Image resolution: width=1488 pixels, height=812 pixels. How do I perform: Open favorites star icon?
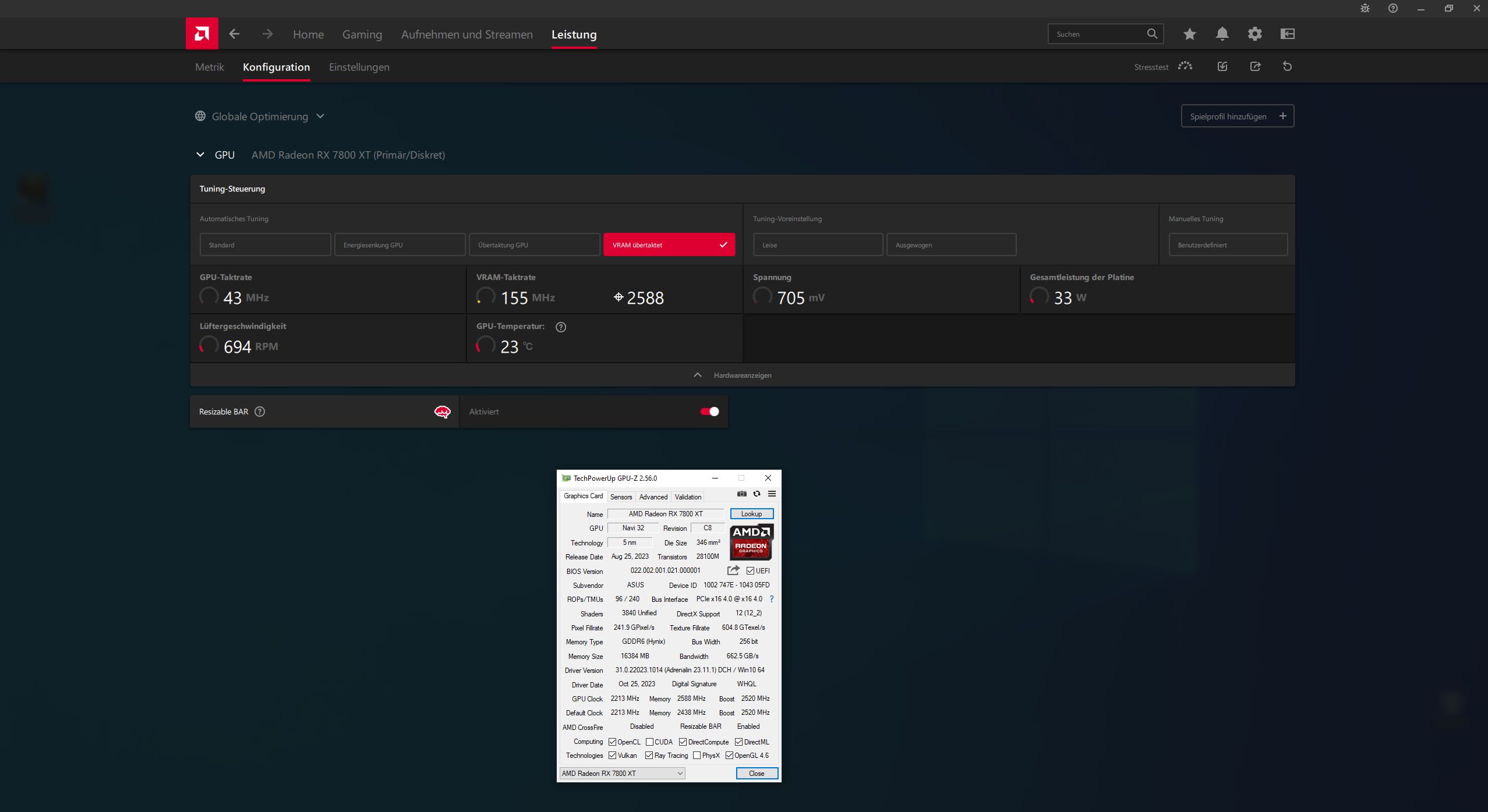click(1189, 34)
